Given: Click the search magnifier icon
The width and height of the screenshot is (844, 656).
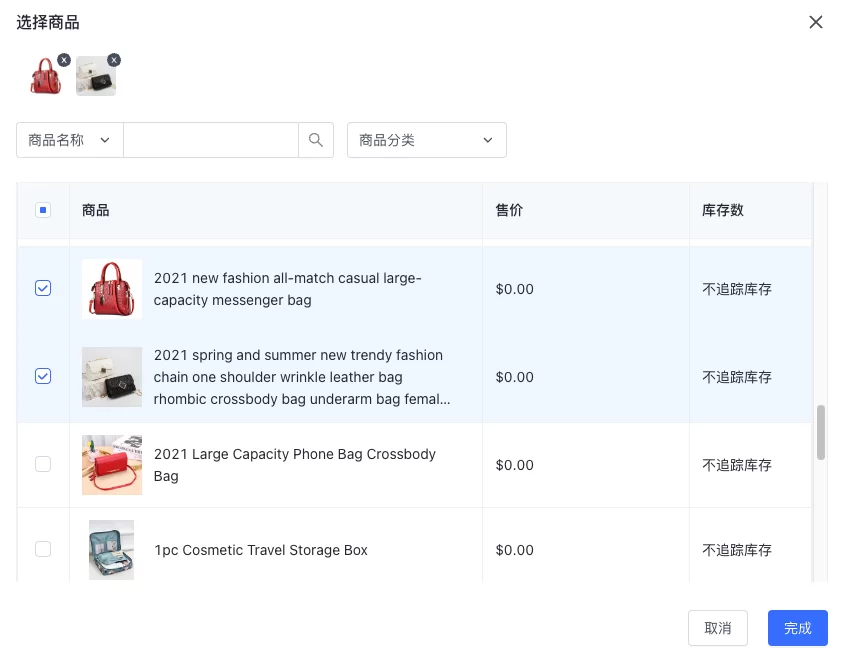Looking at the screenshot, I should 316,140.
